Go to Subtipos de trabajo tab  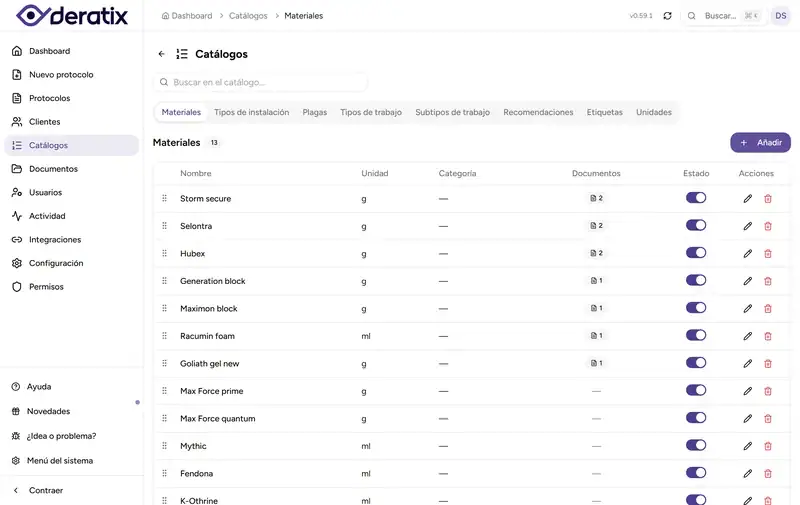[453, 112]
